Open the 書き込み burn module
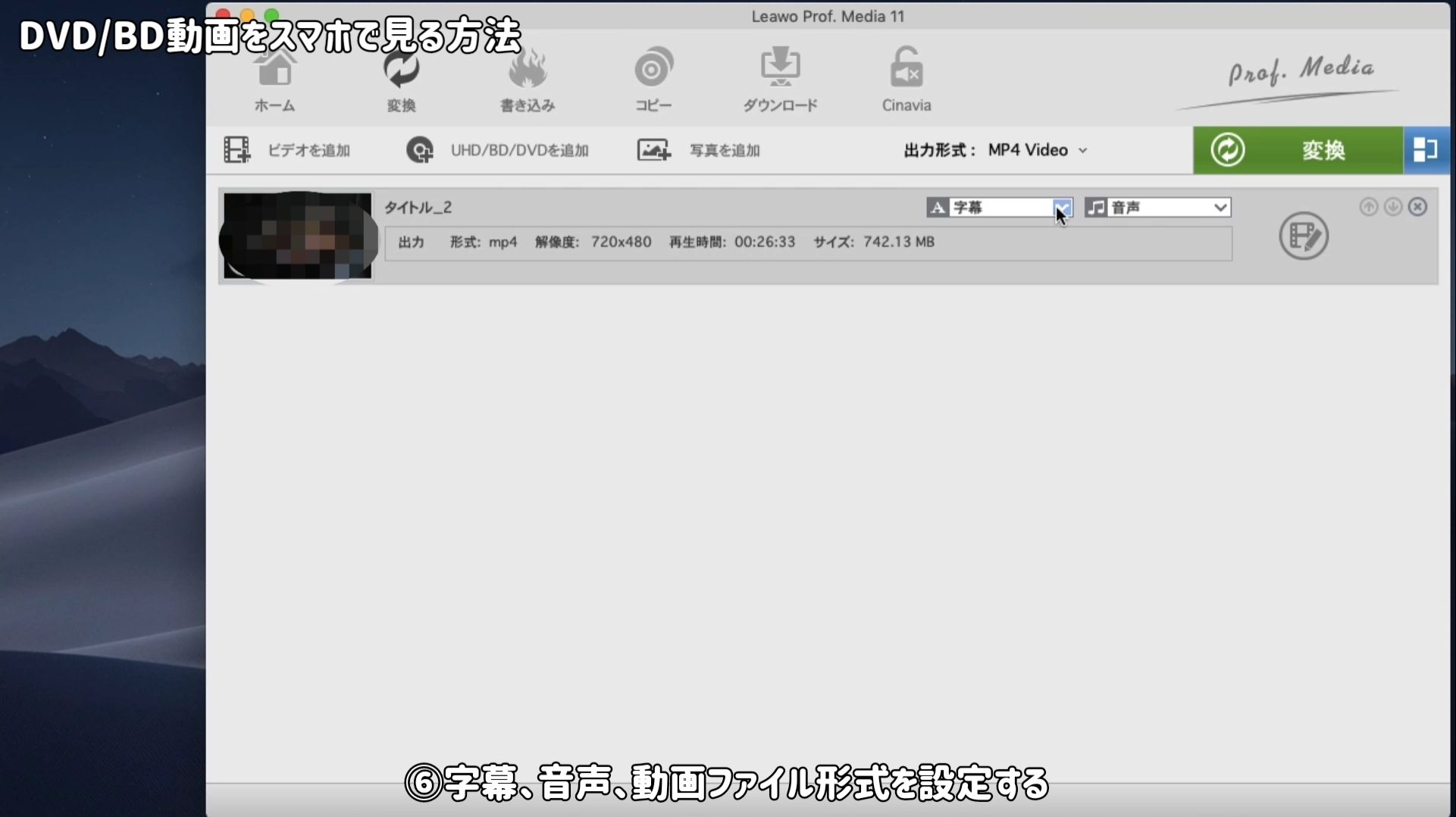Viewport: 1456px width, 817px height. [528, 80]
